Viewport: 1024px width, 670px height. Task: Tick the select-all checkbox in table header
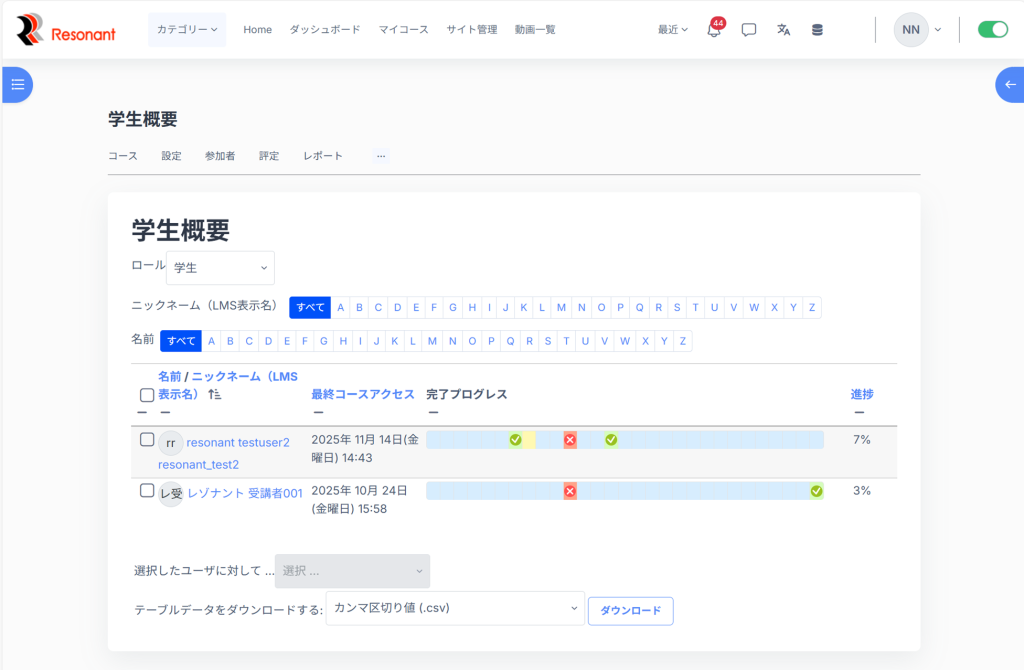(147, 395)
